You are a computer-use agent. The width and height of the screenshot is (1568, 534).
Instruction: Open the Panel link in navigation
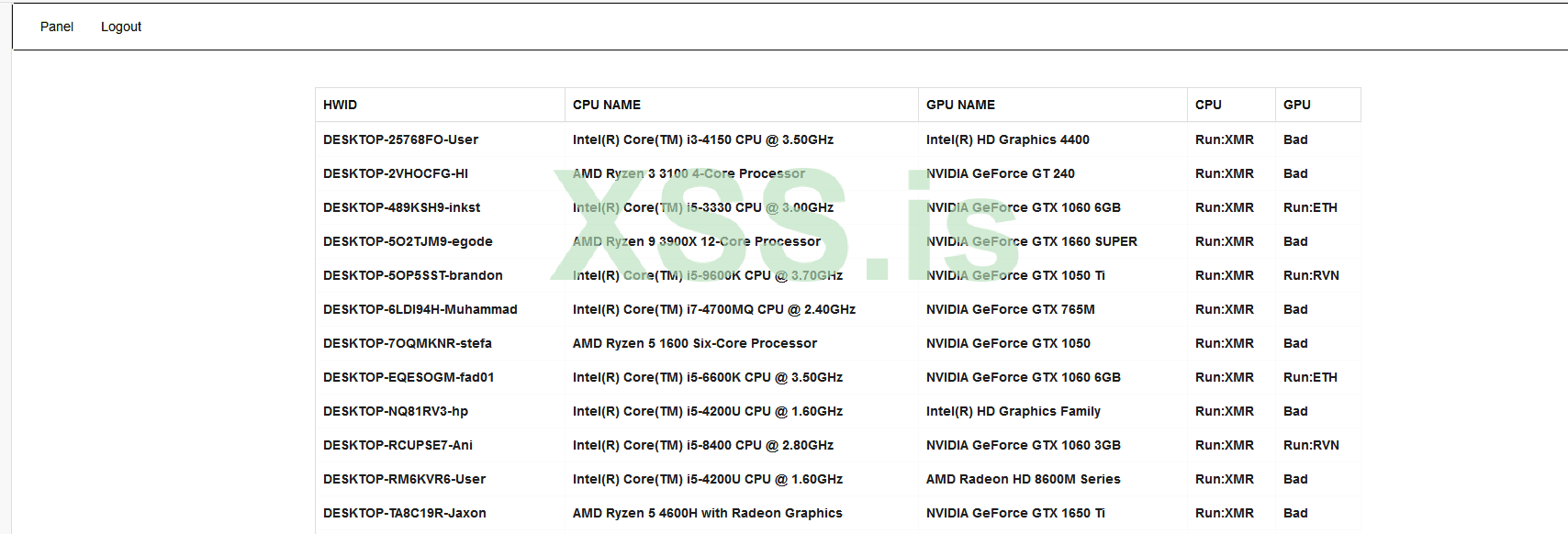point(57,27)
